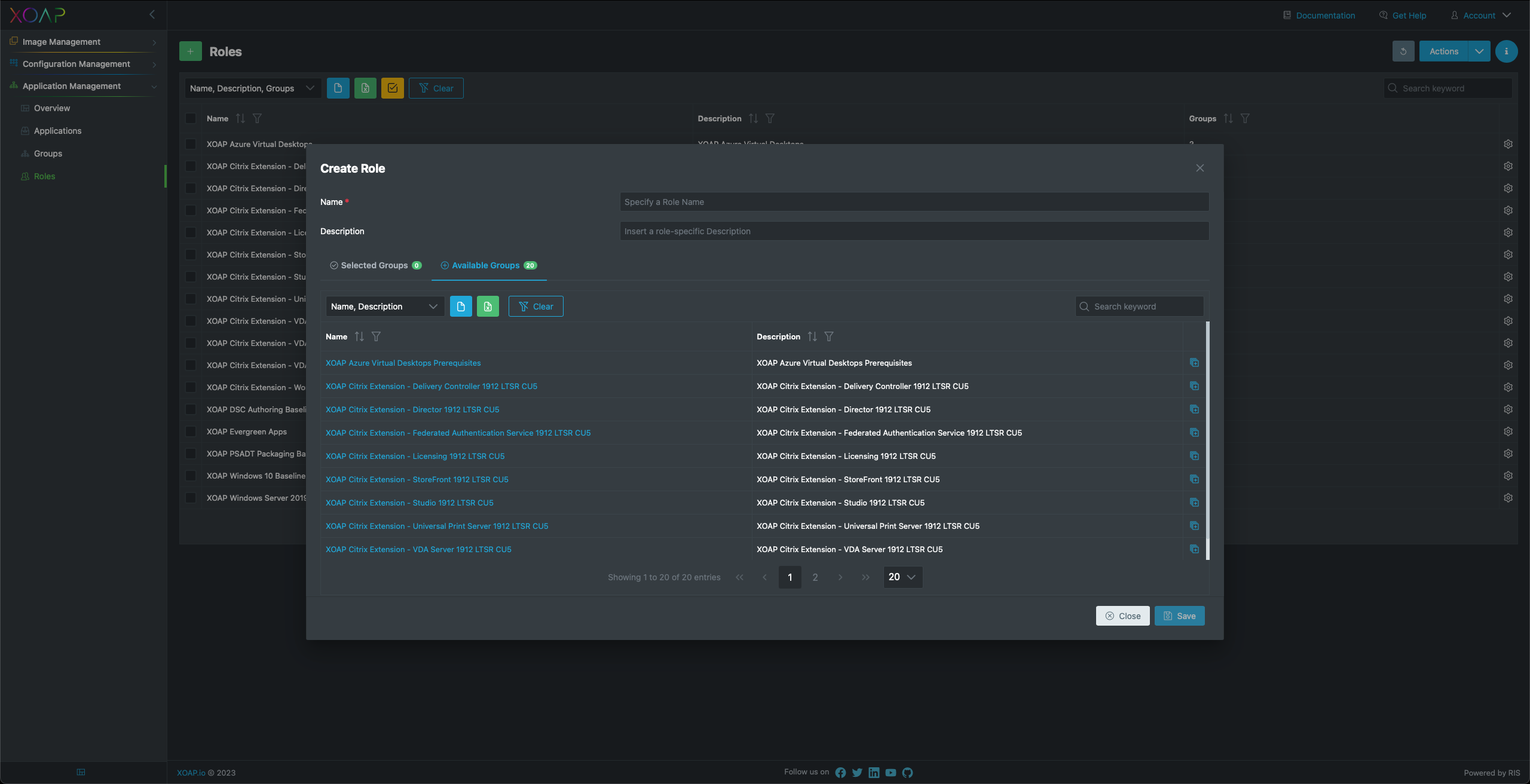Clear filters in available groups table
The width and height of the screenshot is (1530, 784).
pos(536,307)
